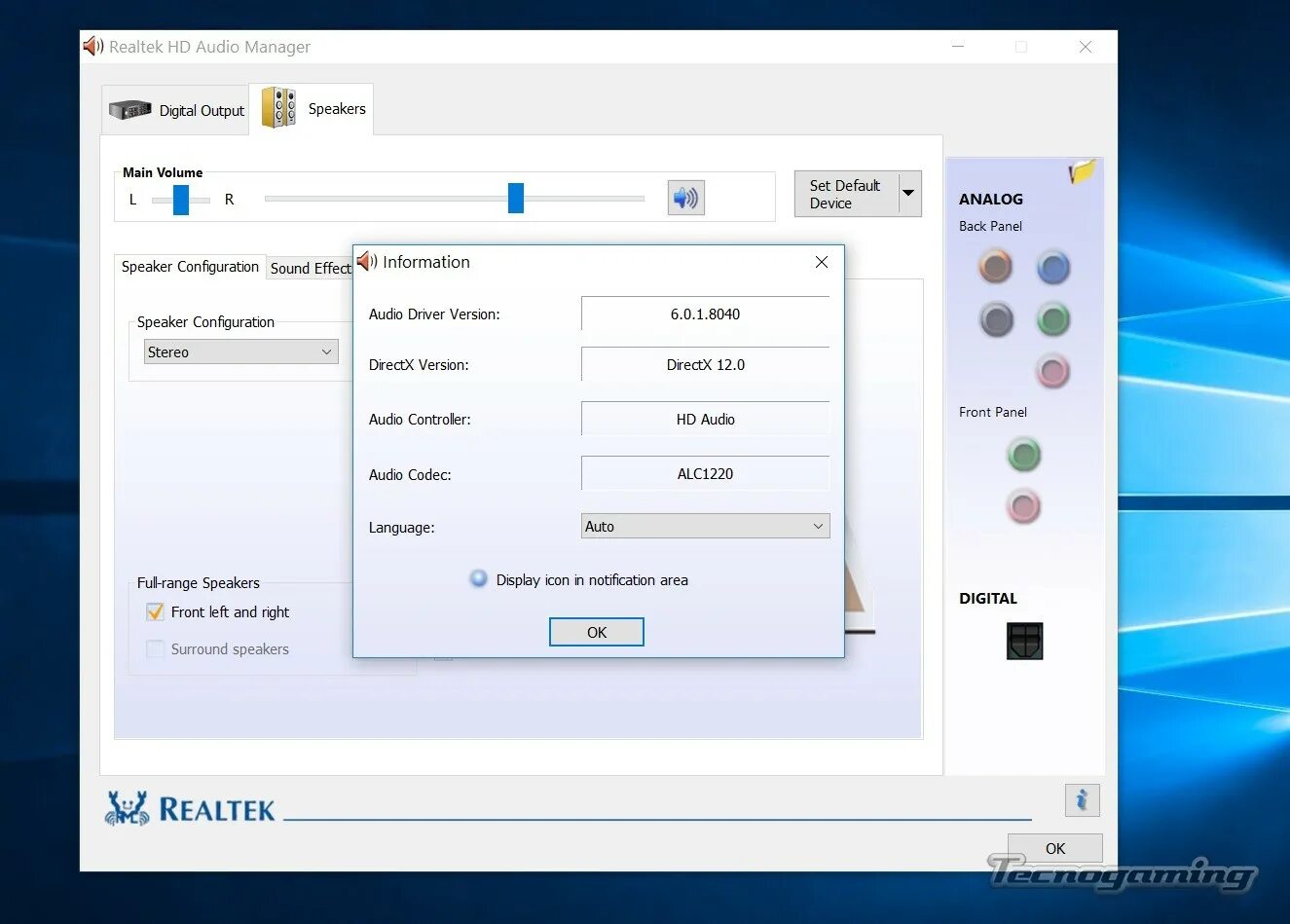The height and width of the screenshot is (924, 1290).
Task: Click the Speakers tab icon
Action: 278,108
